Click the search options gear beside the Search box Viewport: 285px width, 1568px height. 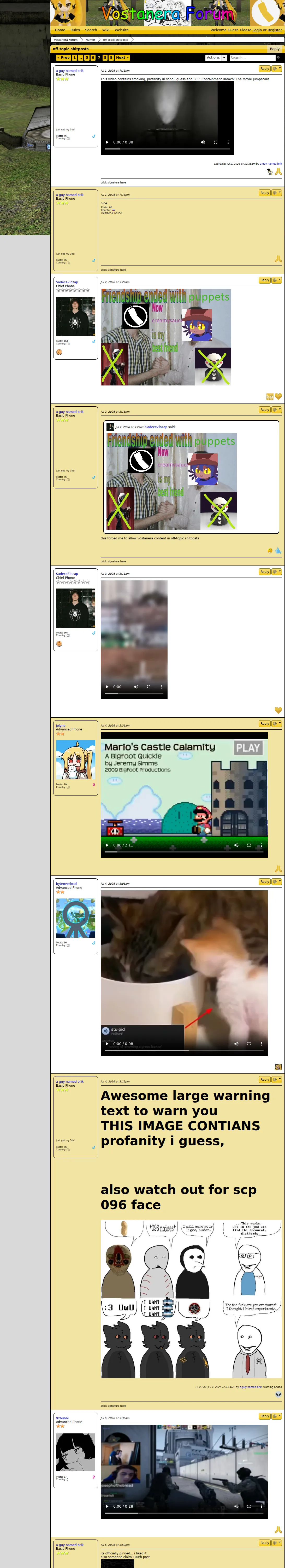[278, 58]
